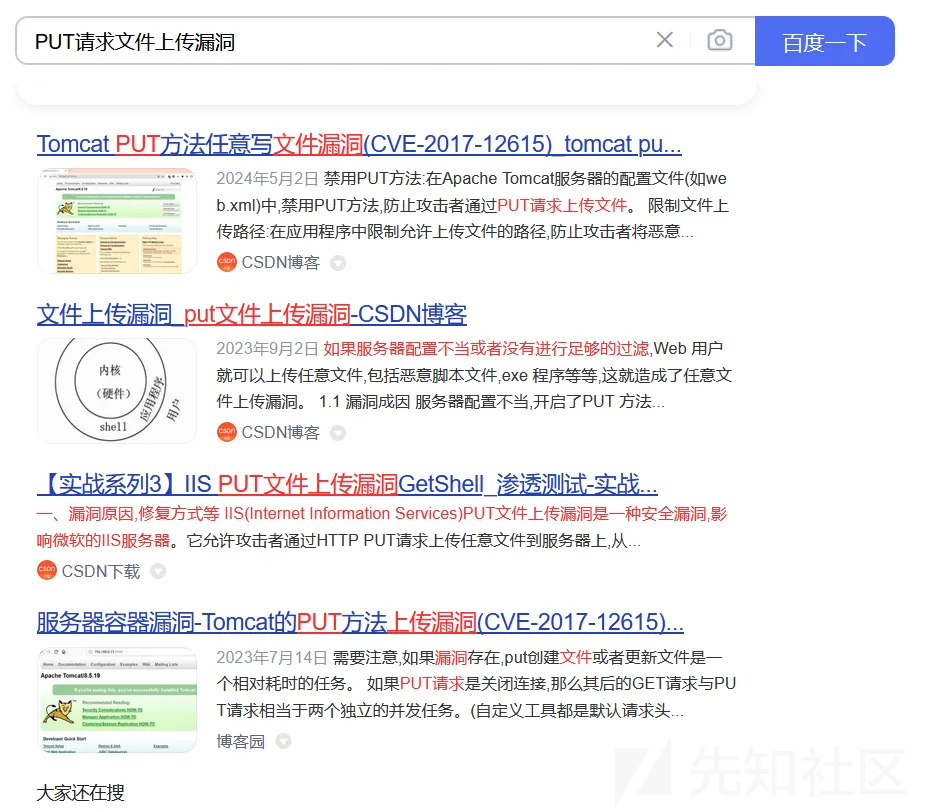Screen dimensions: 929x812
Task: Click the CSDN logo under the 2024年5月2日 result
Action: pyautogui.click(x=226, y=262)
